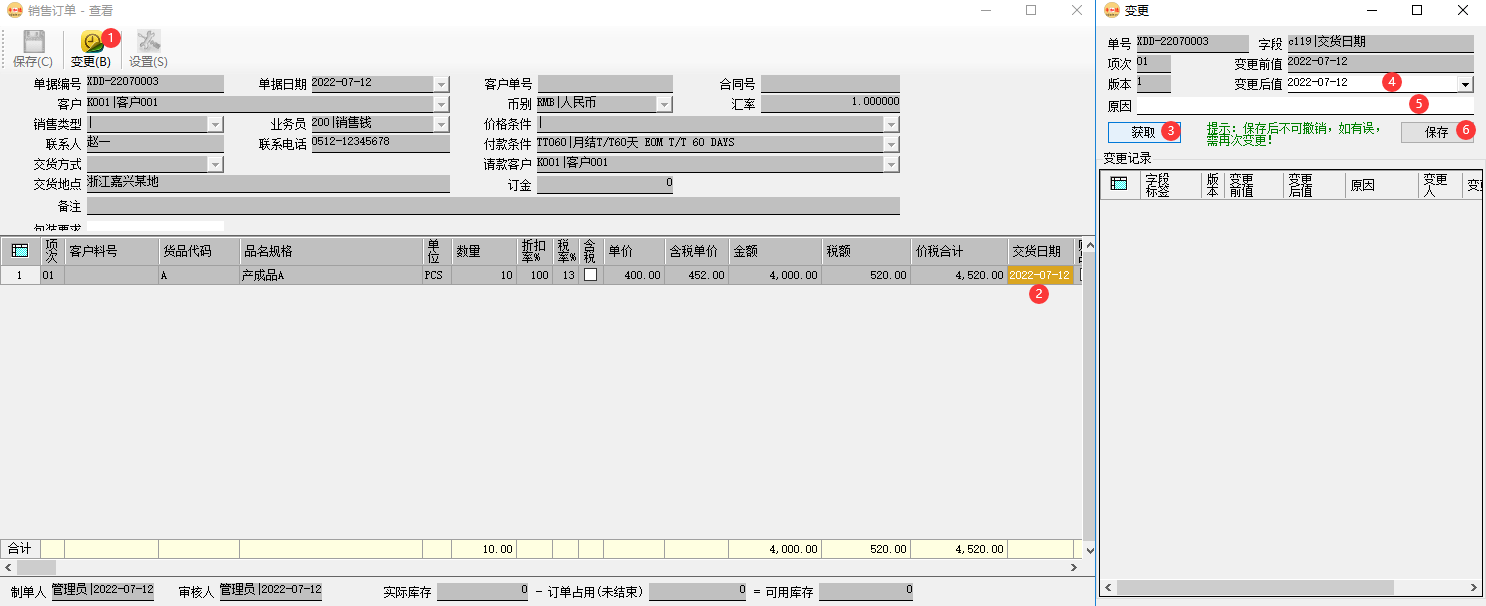This screenshot has height=606, width=1486.
Task: Click the grid icon in the 变更记录 table header
Action: pyautogui.click(x=1121, y=184)
